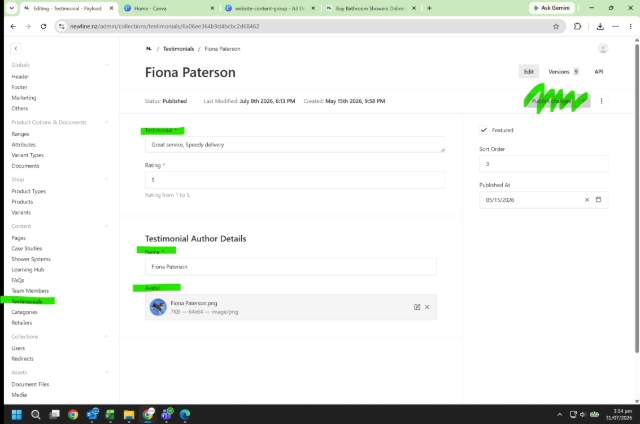
Task: Open the Products collection
Action: coord(22,202)
